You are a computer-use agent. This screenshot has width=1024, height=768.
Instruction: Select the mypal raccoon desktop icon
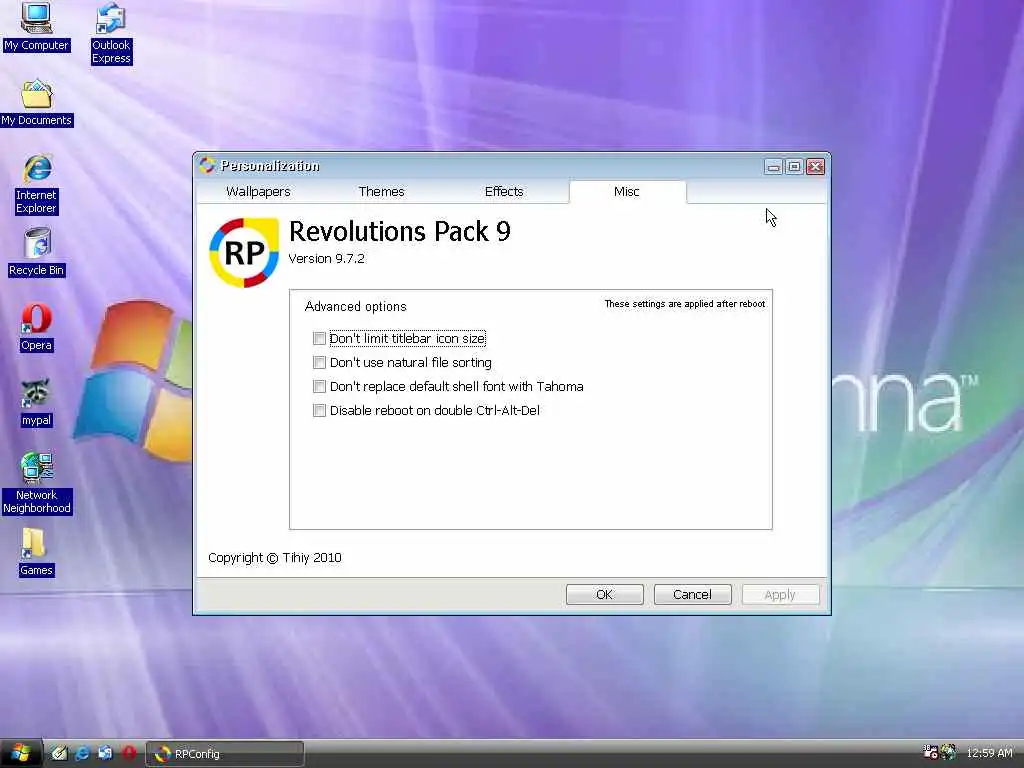pyautogui.click(x=36, y=403)
